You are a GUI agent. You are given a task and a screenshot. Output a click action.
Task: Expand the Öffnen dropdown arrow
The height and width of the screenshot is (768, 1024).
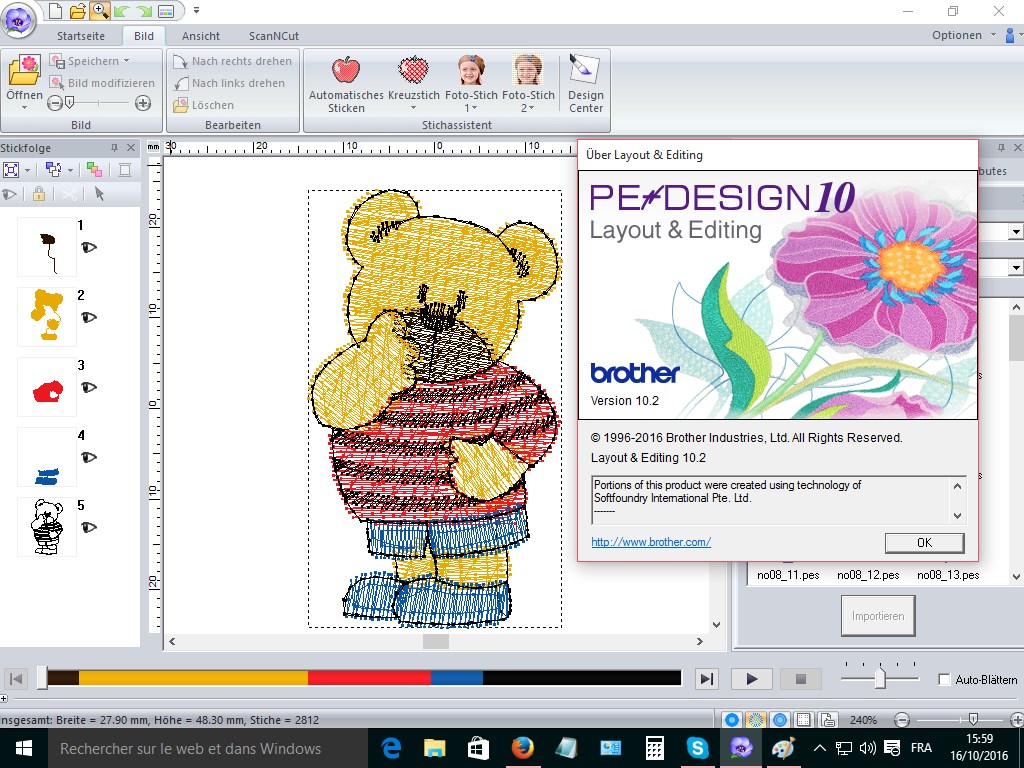click(24, 108)
